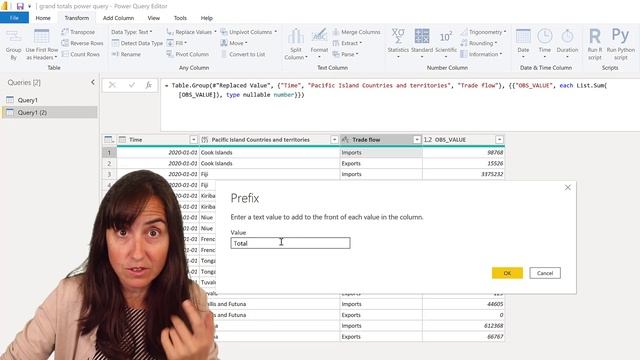Image resolution: width=640 pixels, height=360 pixels.
Task: Click Use First Row as Headers
Action: point(42,45)
